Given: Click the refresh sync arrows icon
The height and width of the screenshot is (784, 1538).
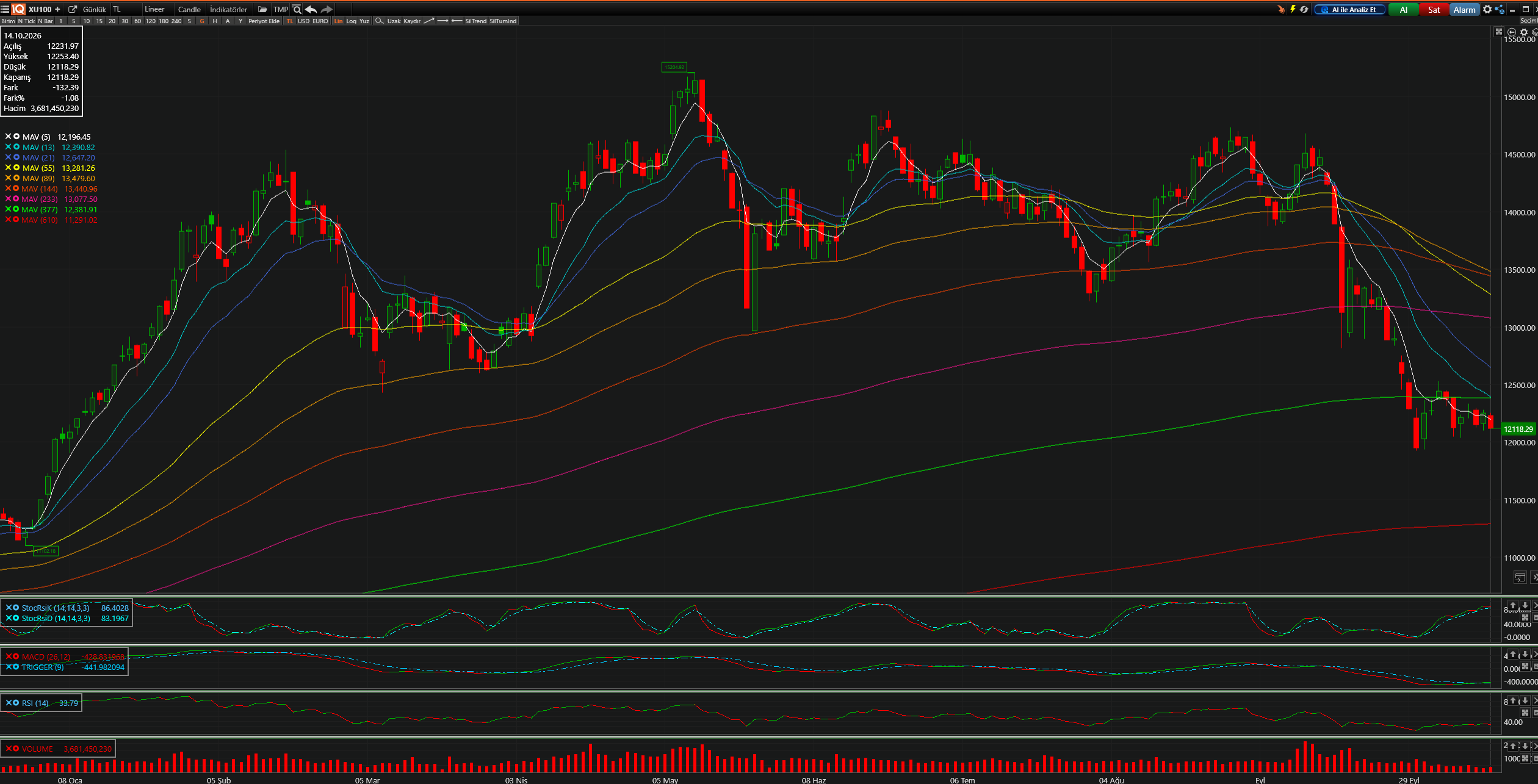Looking at the screenshot, I should click(1304, 9).
